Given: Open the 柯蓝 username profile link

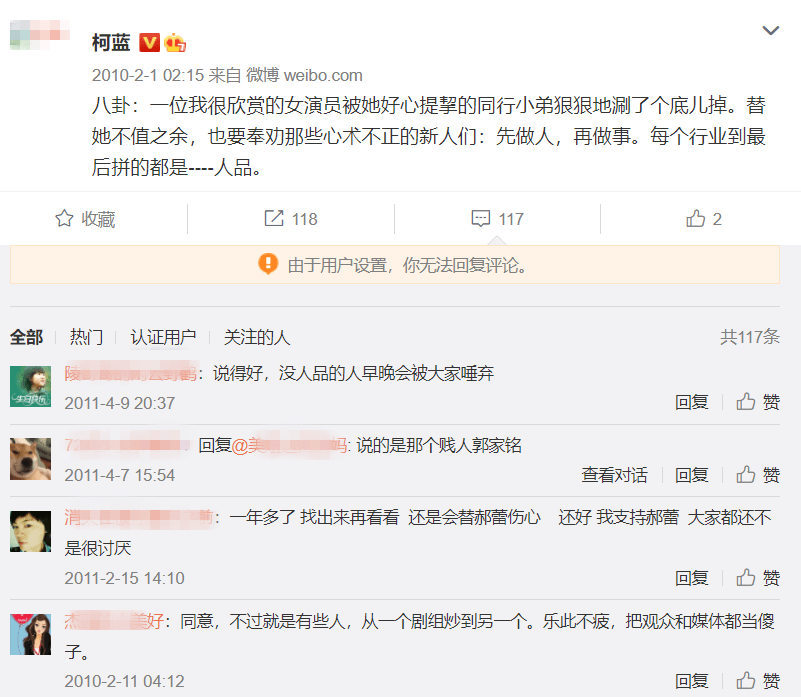Looking at the screenshot, I should (111, 42).
